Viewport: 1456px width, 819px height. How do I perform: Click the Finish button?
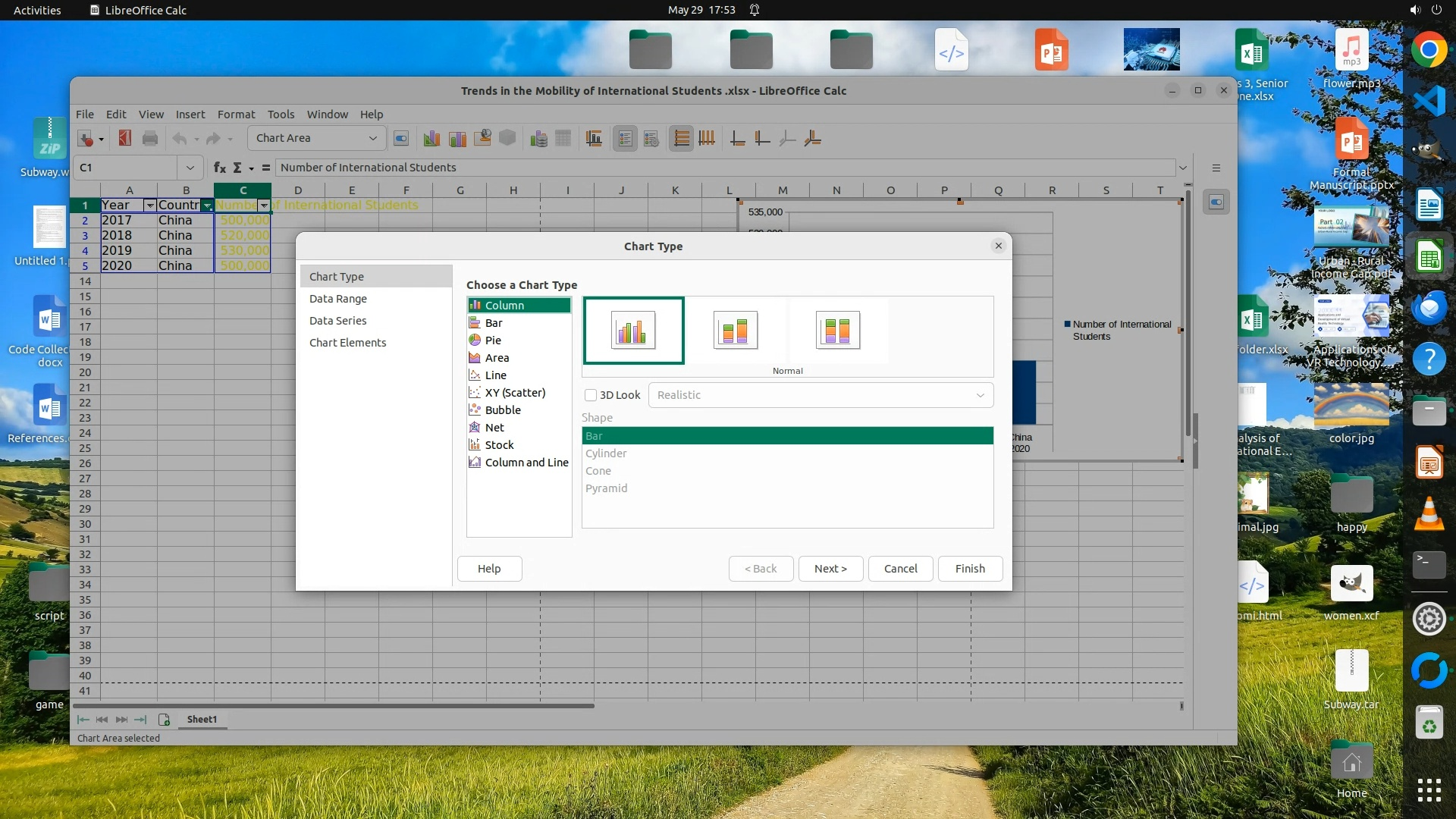pyautogui.click(x=969, y=569)
